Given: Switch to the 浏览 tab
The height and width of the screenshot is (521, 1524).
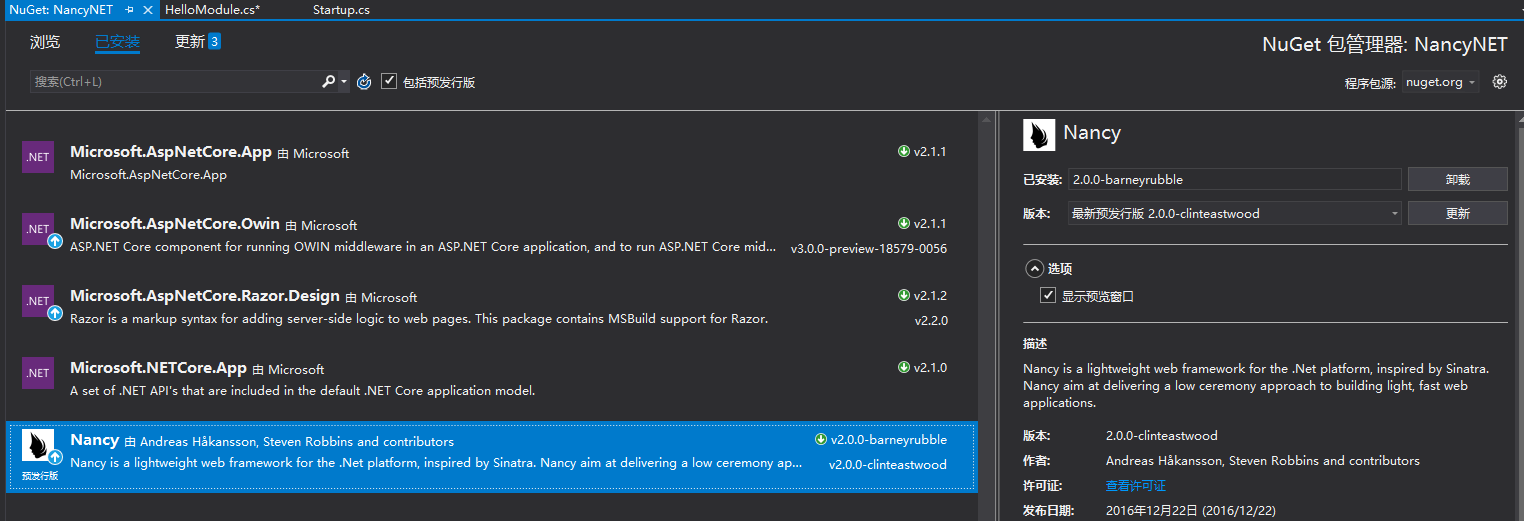Looking at the screenshot, I should [45, 42].
